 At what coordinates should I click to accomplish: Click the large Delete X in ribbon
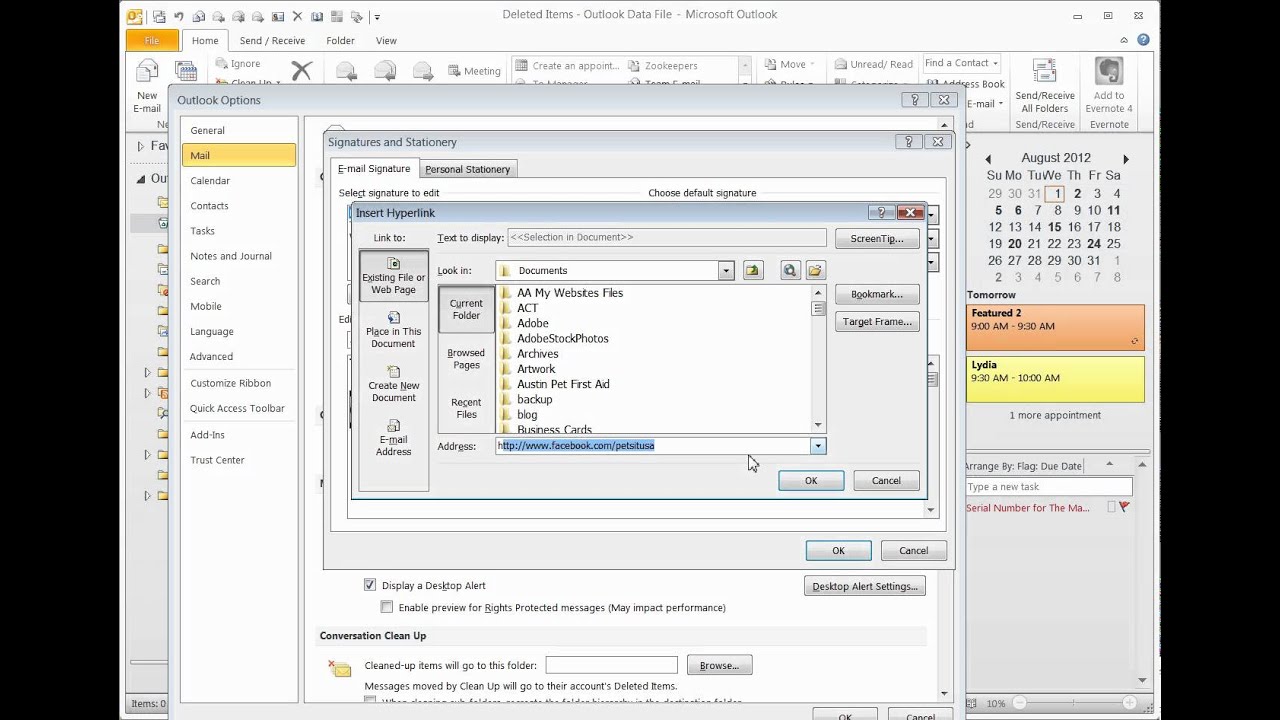(301, 70)
